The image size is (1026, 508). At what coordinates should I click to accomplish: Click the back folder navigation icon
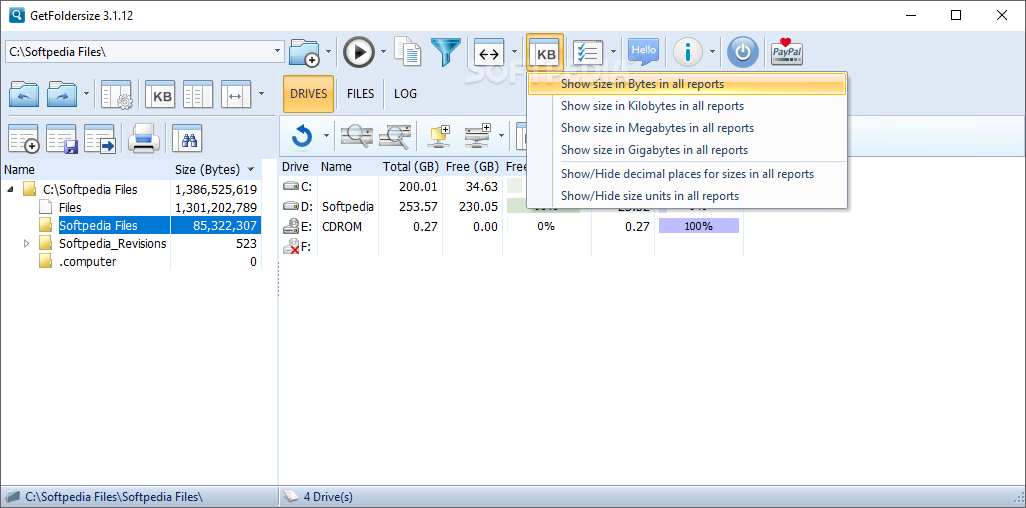click(x=24, y=94)
